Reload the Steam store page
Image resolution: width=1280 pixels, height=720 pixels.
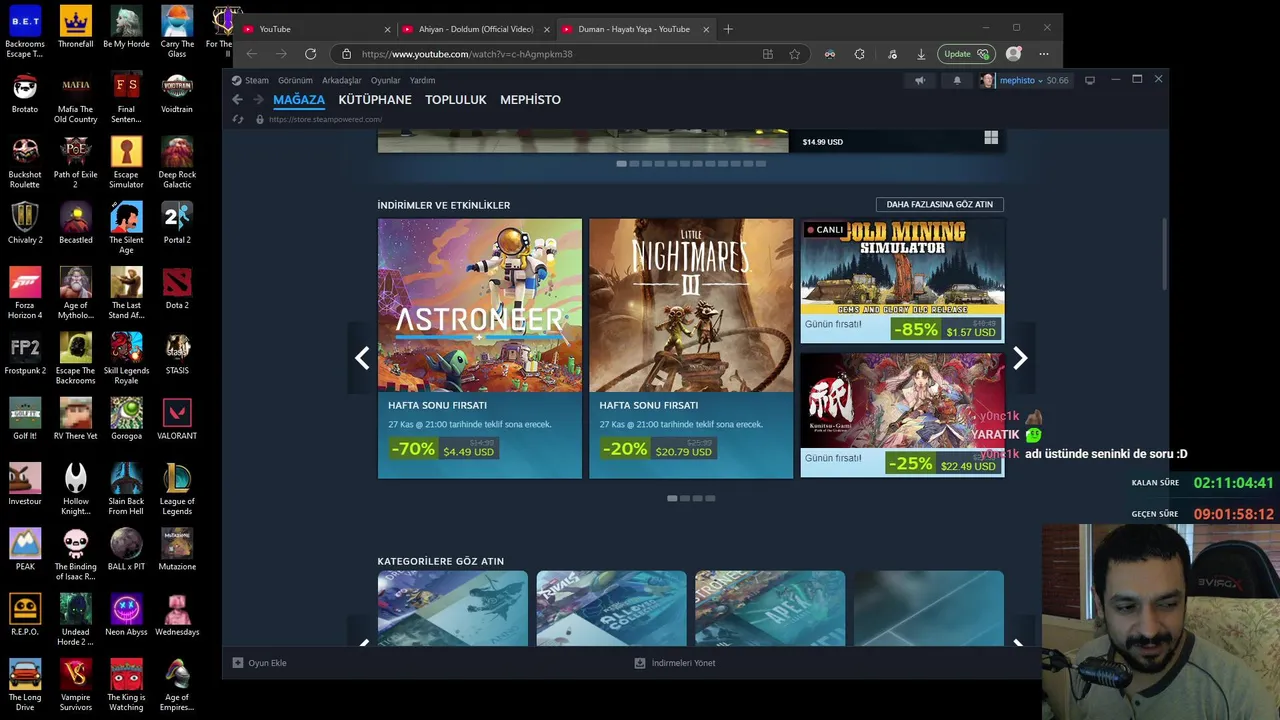(x=238, y=119)
